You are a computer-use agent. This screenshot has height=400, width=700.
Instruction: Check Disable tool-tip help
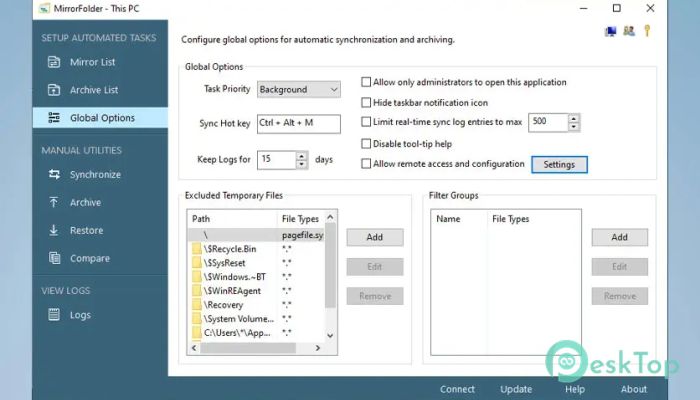366,144
